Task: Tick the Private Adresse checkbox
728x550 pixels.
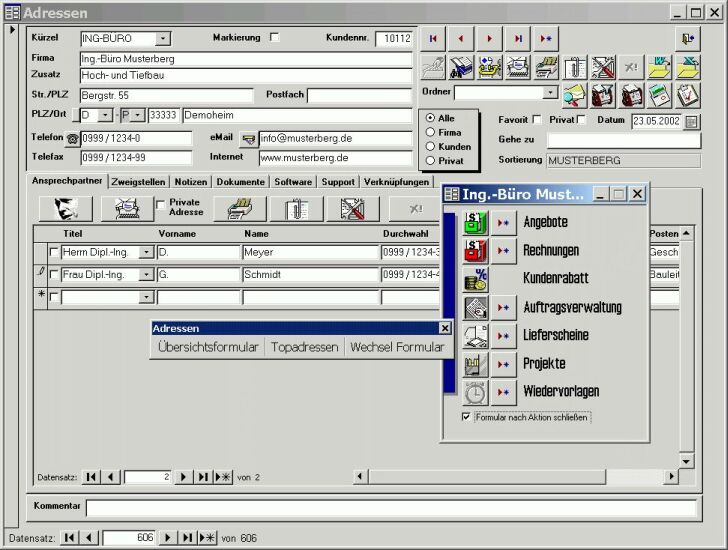Action: 160,204
